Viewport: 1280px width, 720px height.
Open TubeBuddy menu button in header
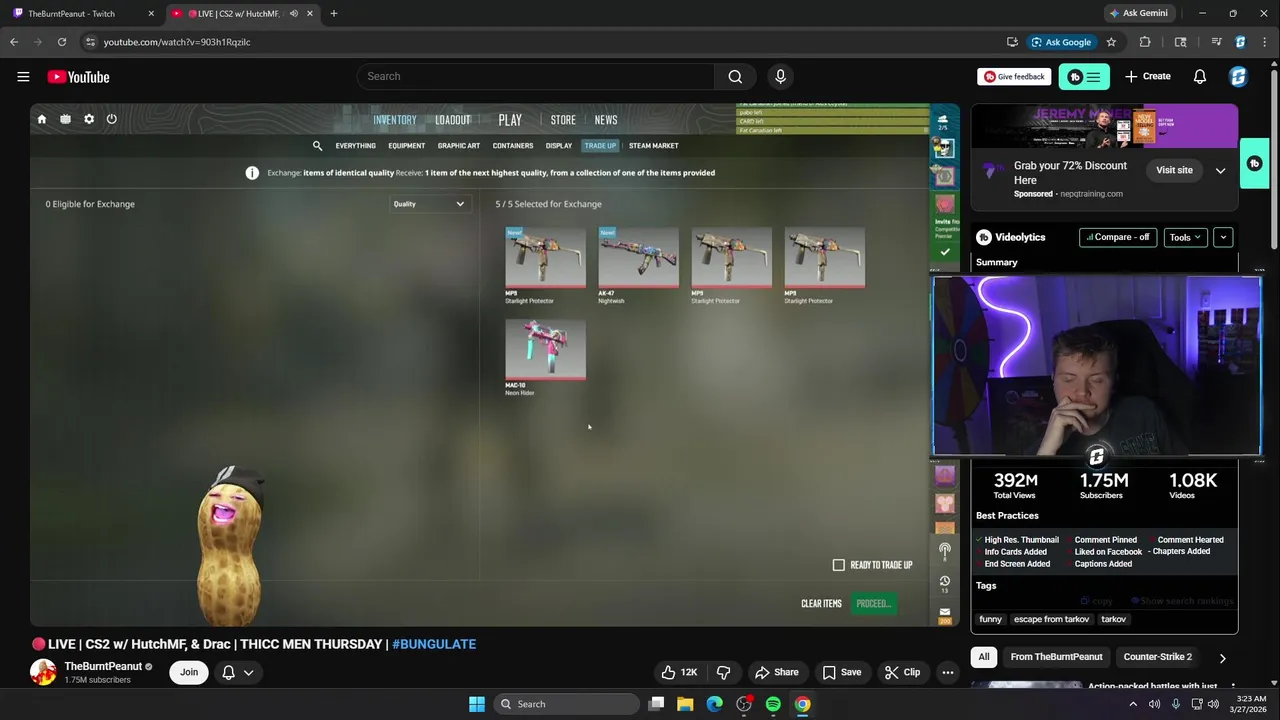pos(1084,76)
